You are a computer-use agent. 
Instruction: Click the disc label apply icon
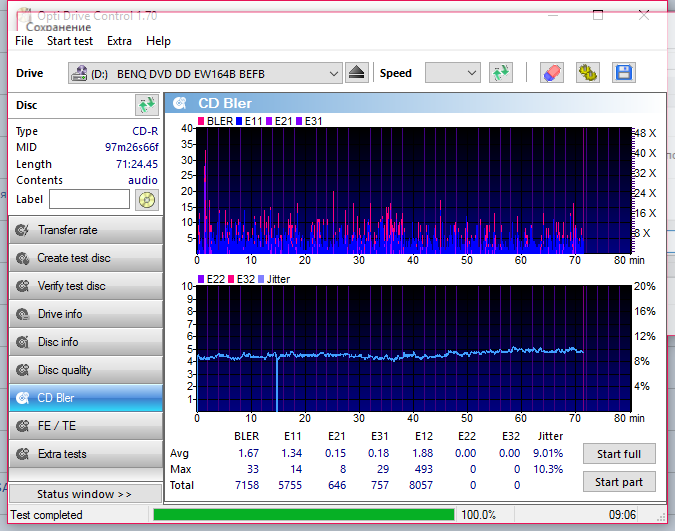pos(146,200)
